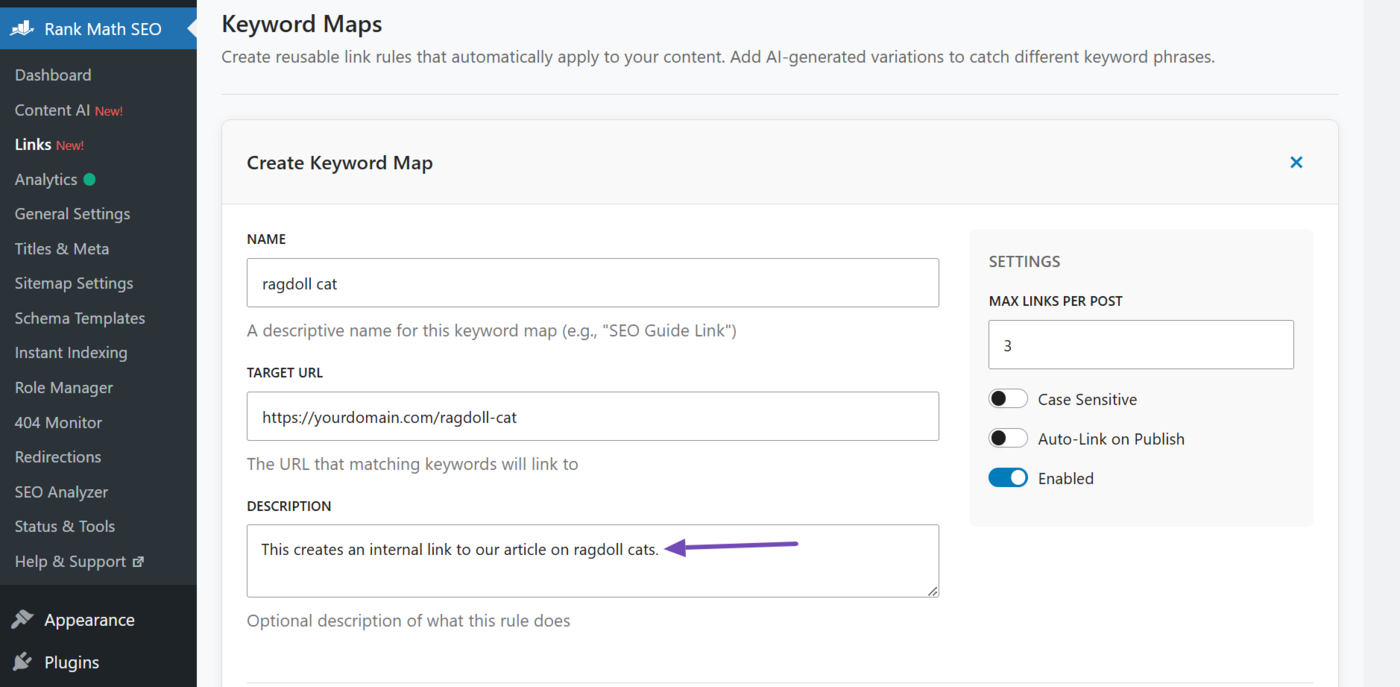Open the external-link icon beside Help & Support
This screenshot has width=1400, height=687.
[x=137, y=561]
